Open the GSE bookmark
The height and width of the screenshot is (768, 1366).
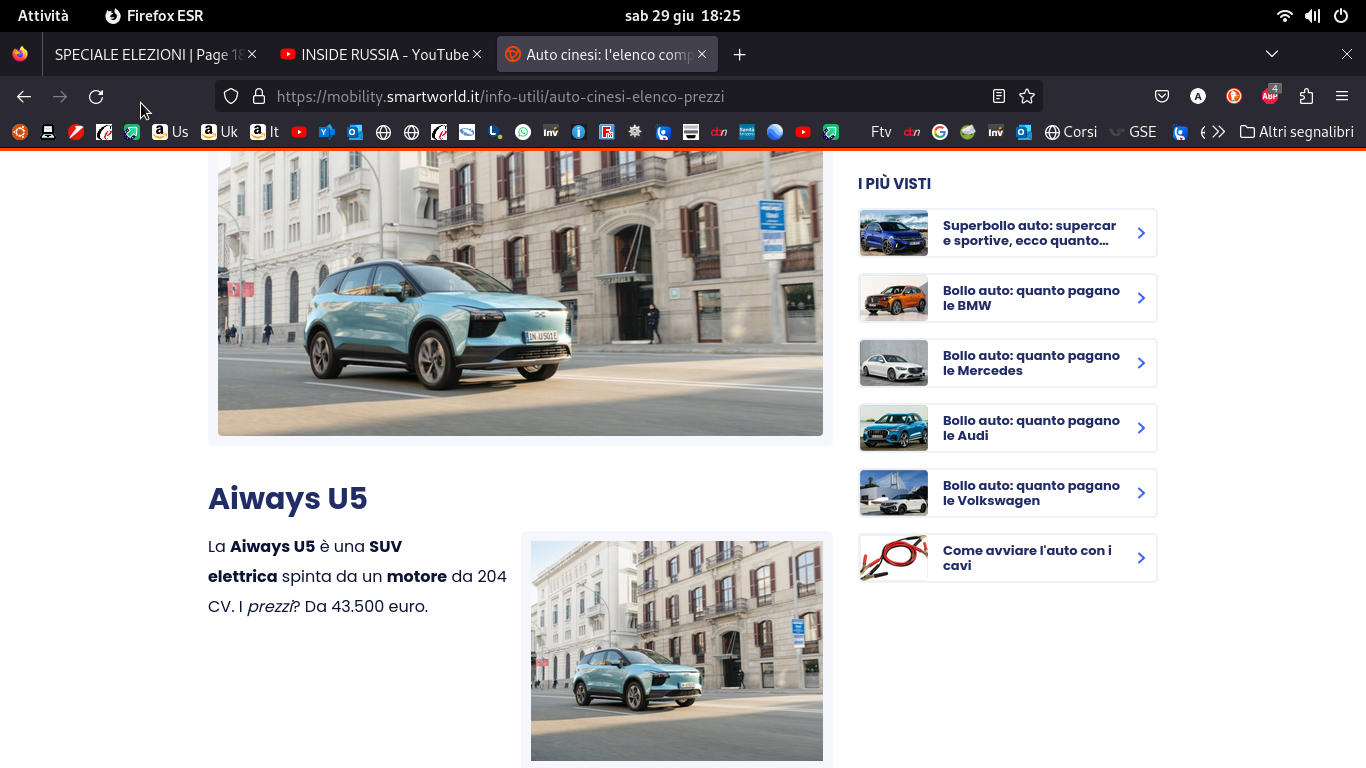click(1133, 132)
